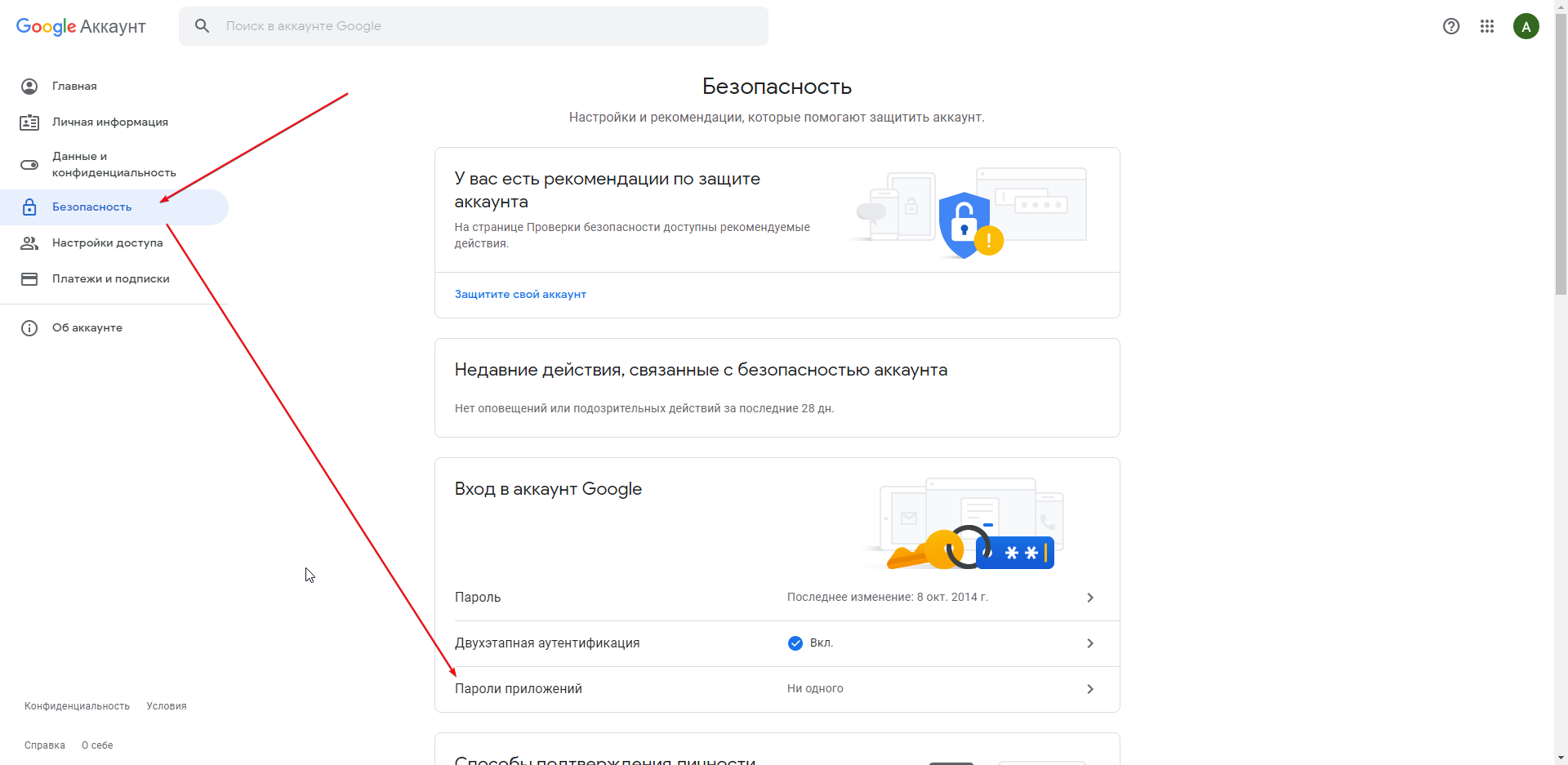Expand Двухэтапная аутентификация chevron arrow
This screenshot has width=1568, height=765.
tap(1090, 643)
